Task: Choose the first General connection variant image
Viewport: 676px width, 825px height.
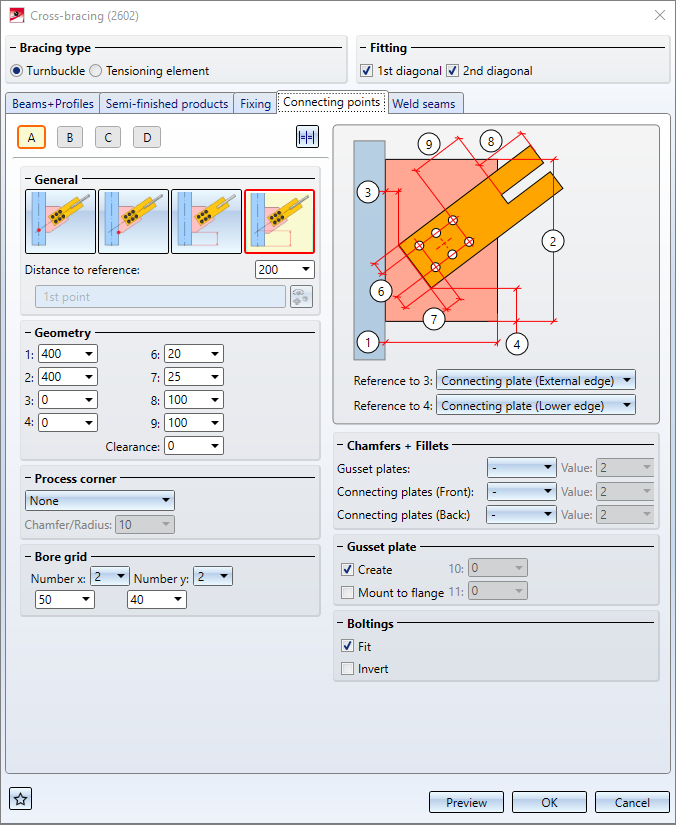Action: pyautogui.click(x=60, y=222)
